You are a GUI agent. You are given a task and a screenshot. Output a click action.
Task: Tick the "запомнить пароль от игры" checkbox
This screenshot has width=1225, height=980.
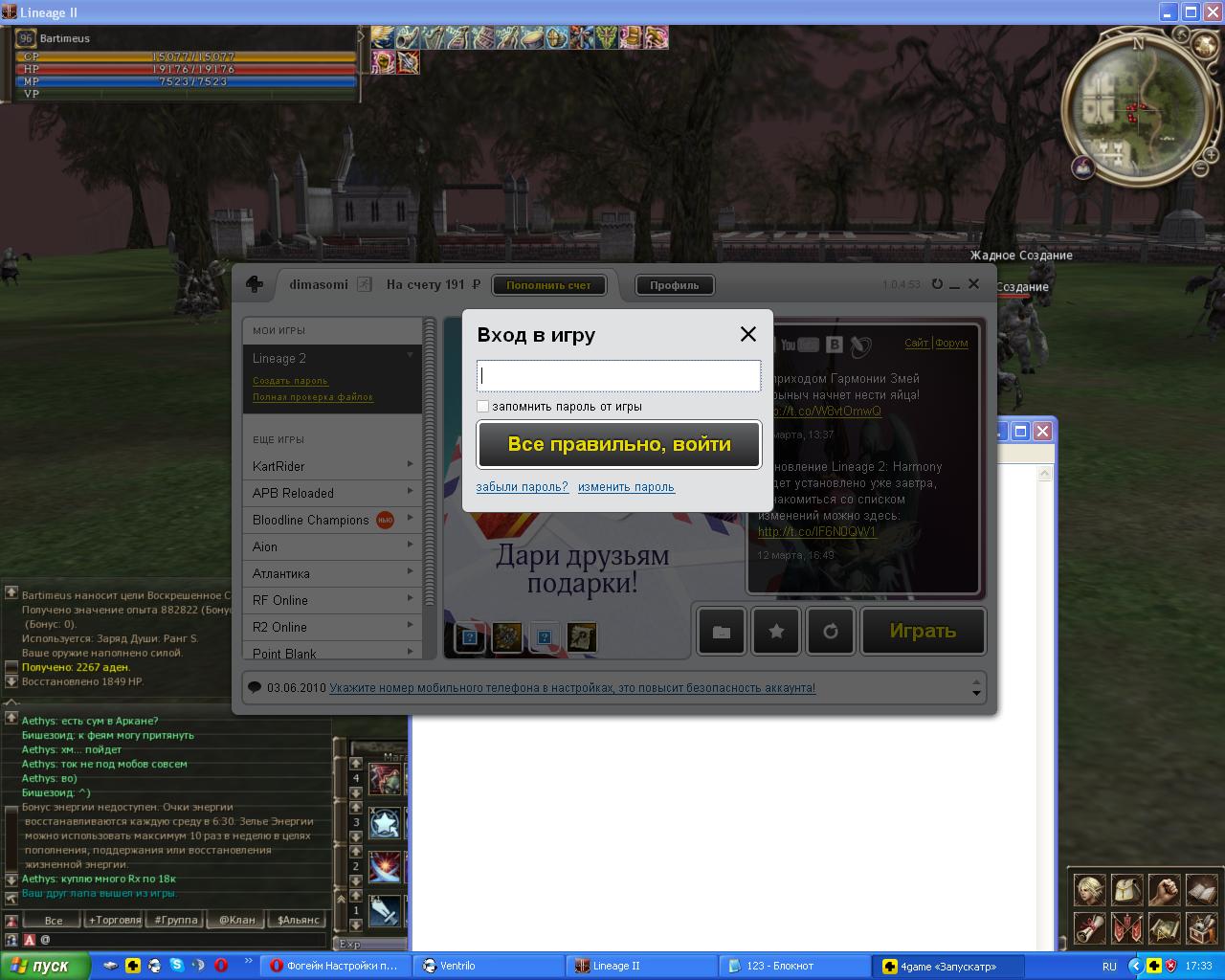tap(483, 406)
